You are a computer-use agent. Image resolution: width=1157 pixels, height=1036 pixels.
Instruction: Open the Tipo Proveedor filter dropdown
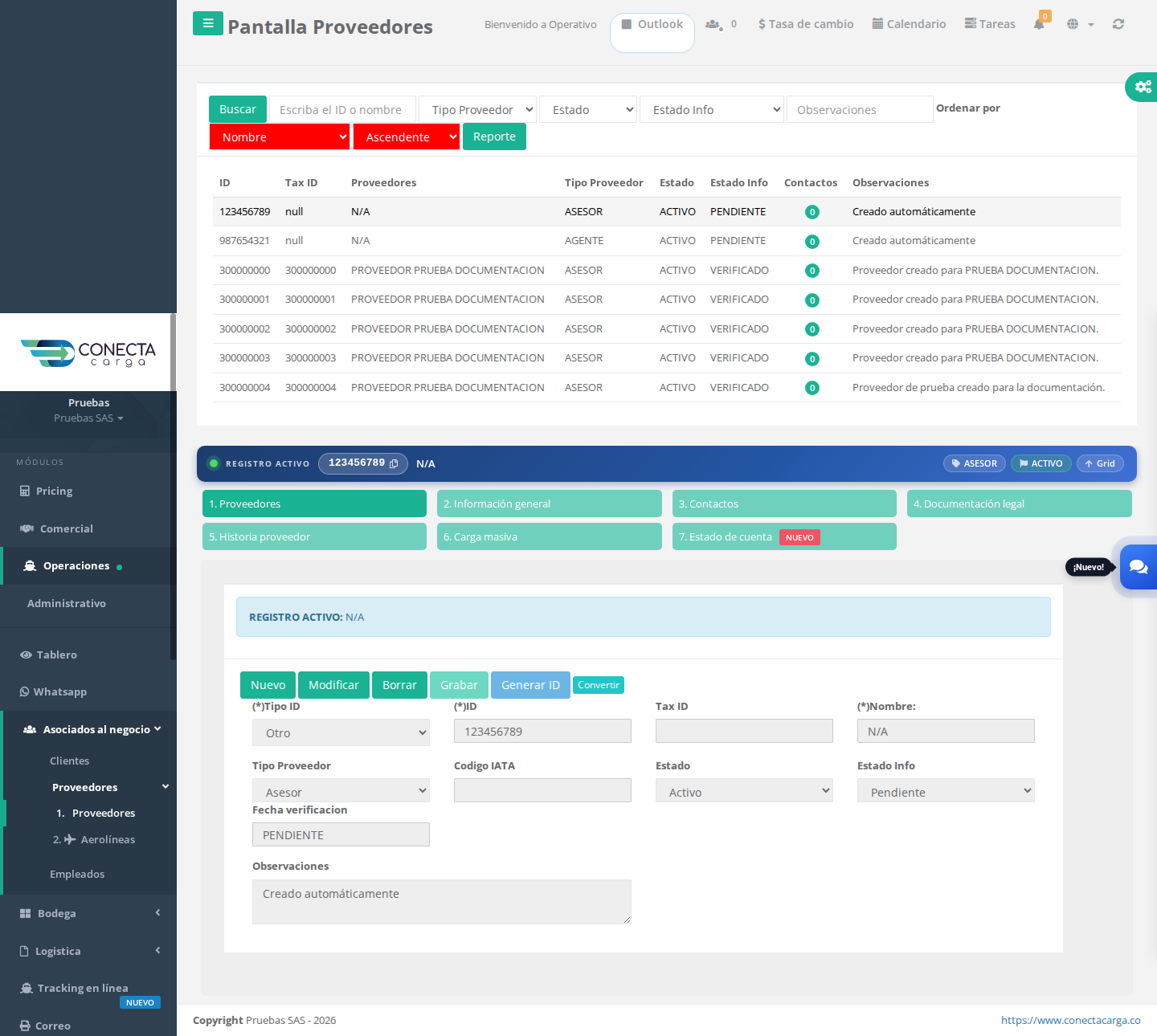pyautogui.click(x=478, y=109)
